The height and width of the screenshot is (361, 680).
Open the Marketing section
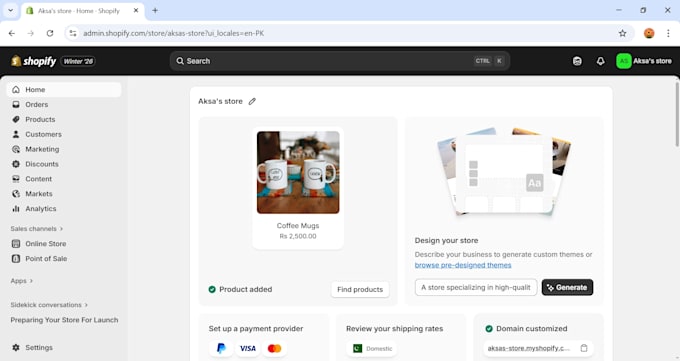[x=42, y=149]
